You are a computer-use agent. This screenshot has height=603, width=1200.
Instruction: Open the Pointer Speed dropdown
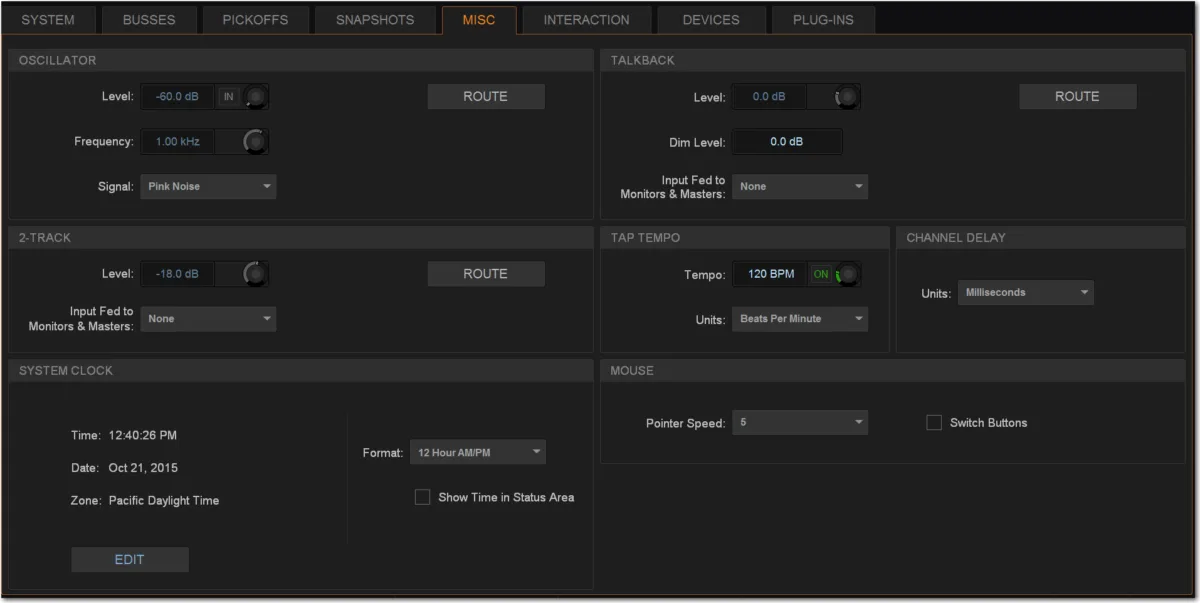[x=800, y=423]
